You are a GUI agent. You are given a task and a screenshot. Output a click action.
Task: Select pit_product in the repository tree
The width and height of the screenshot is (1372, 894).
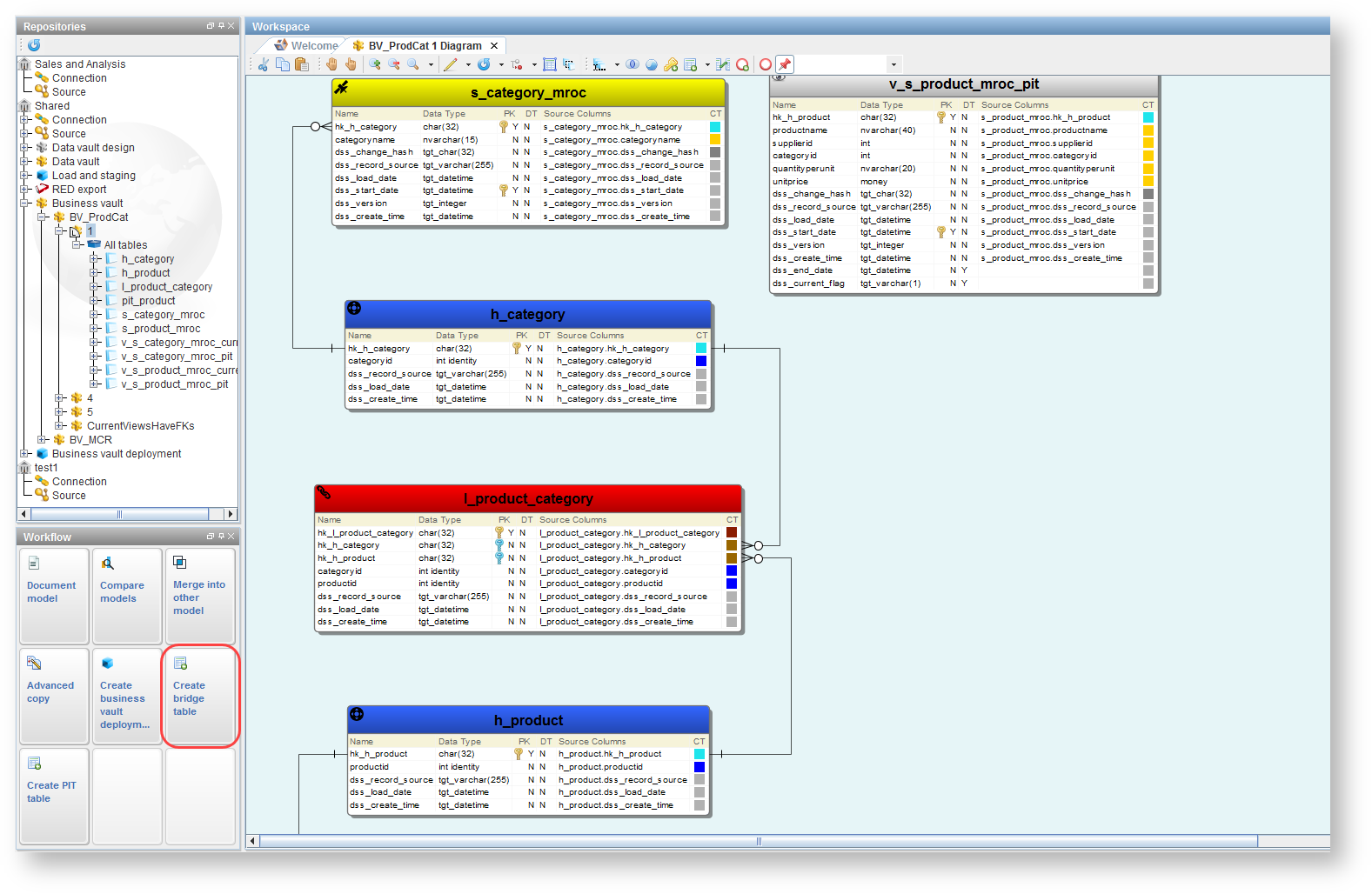[x=149, y=301]
